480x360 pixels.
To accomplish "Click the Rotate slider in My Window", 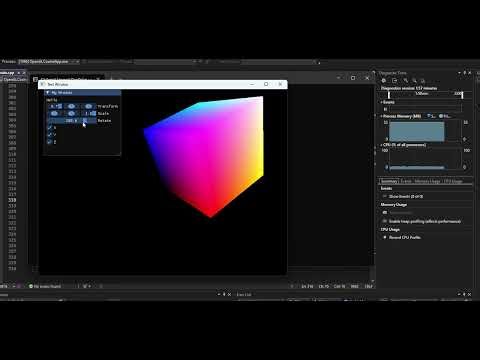I will [72, 121].
